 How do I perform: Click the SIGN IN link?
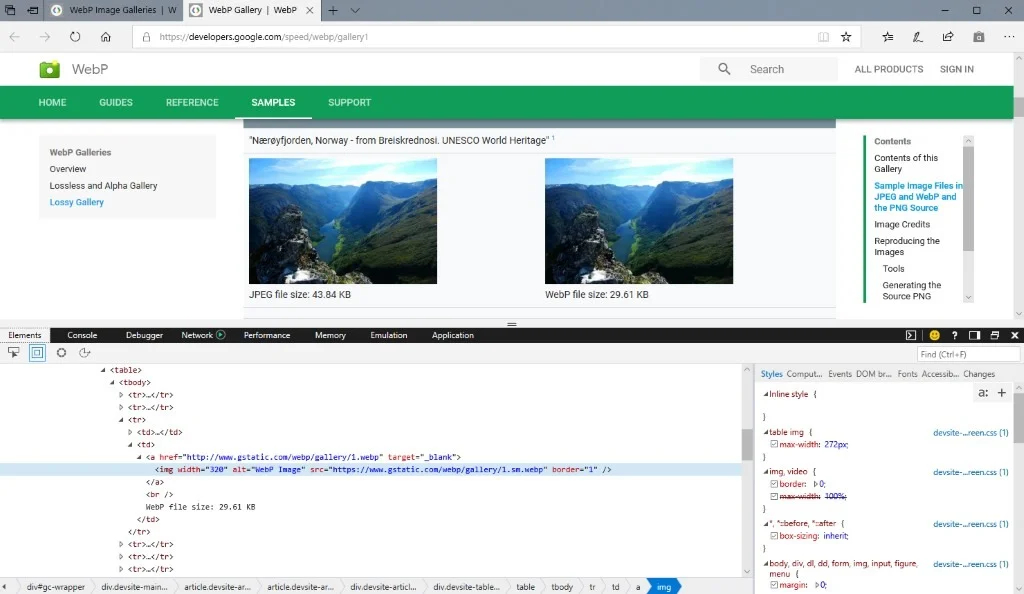[956, 69]
